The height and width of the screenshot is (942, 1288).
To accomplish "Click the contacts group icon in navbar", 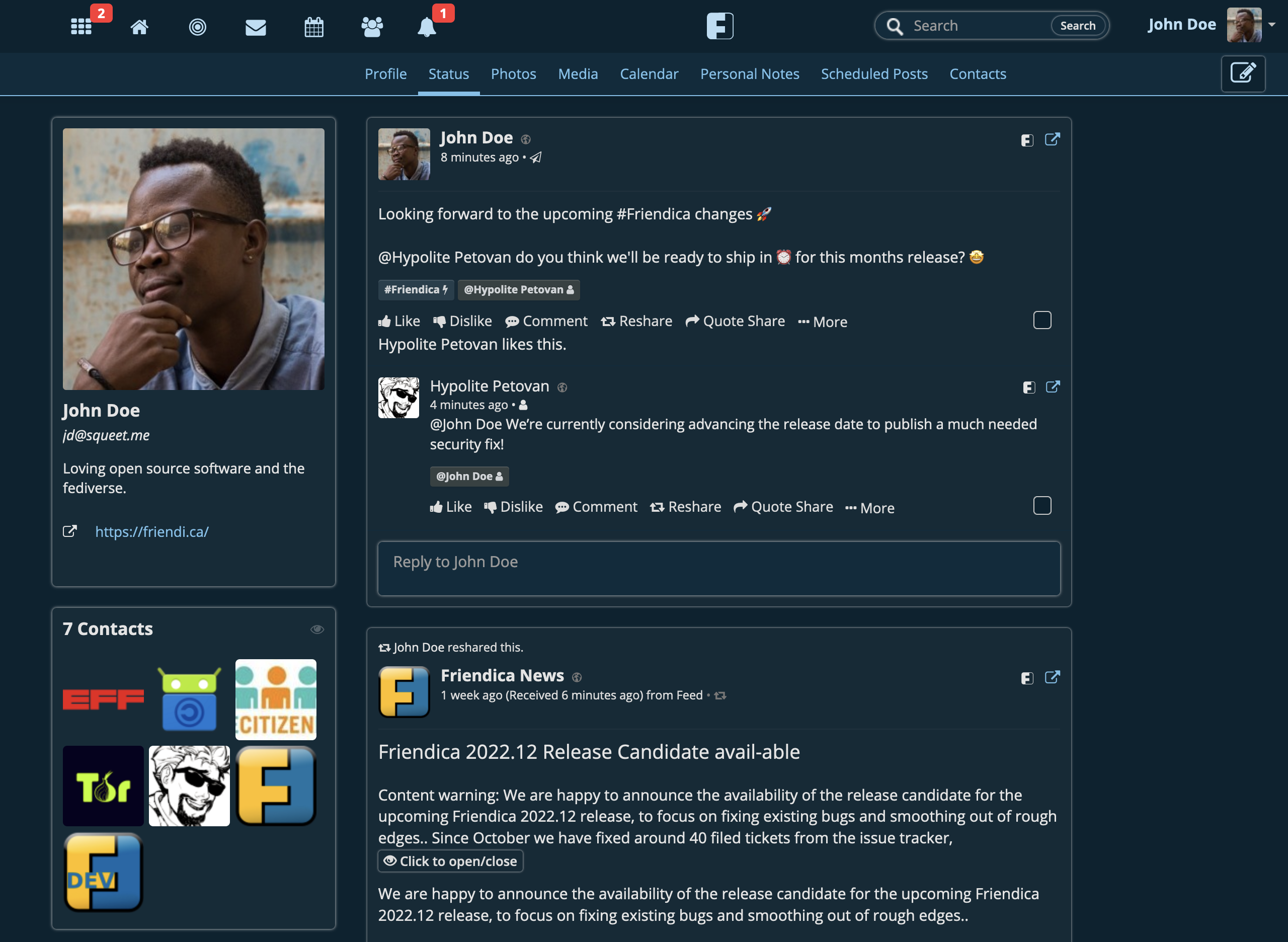I will [370, 25].
